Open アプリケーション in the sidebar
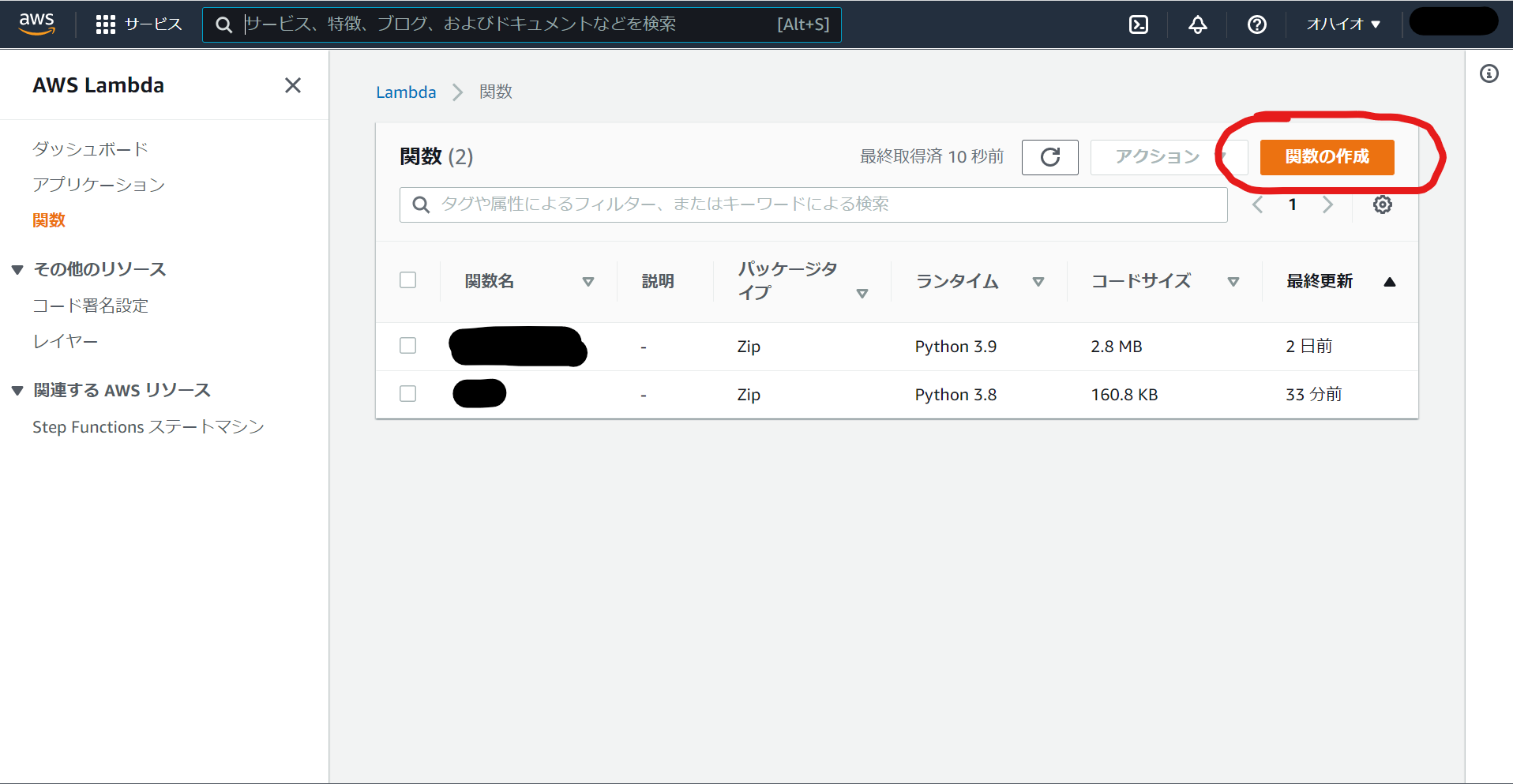 99,185
